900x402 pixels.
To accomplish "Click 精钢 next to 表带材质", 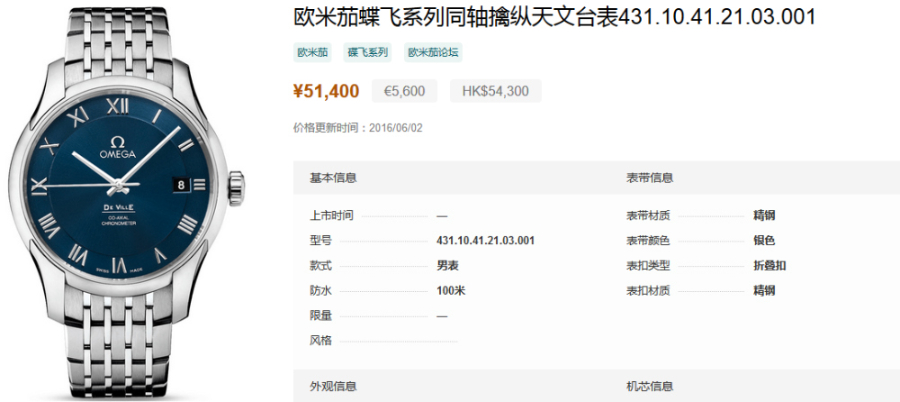I will 764,215.
